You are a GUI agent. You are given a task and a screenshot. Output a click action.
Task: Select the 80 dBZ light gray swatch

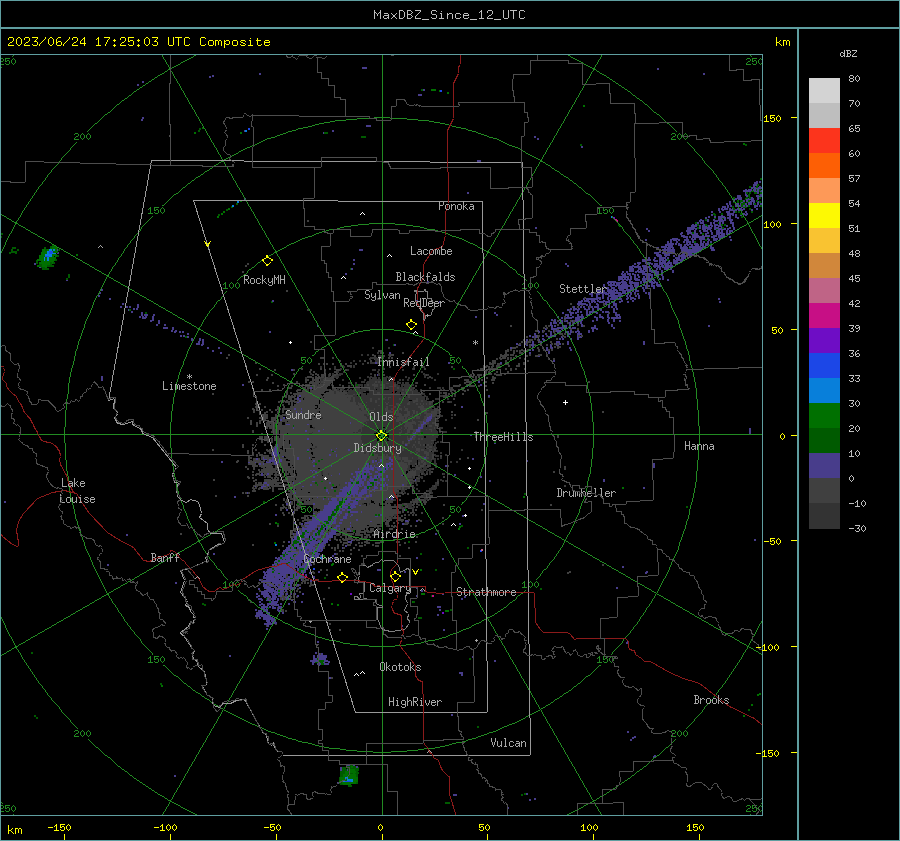point(824,90)
